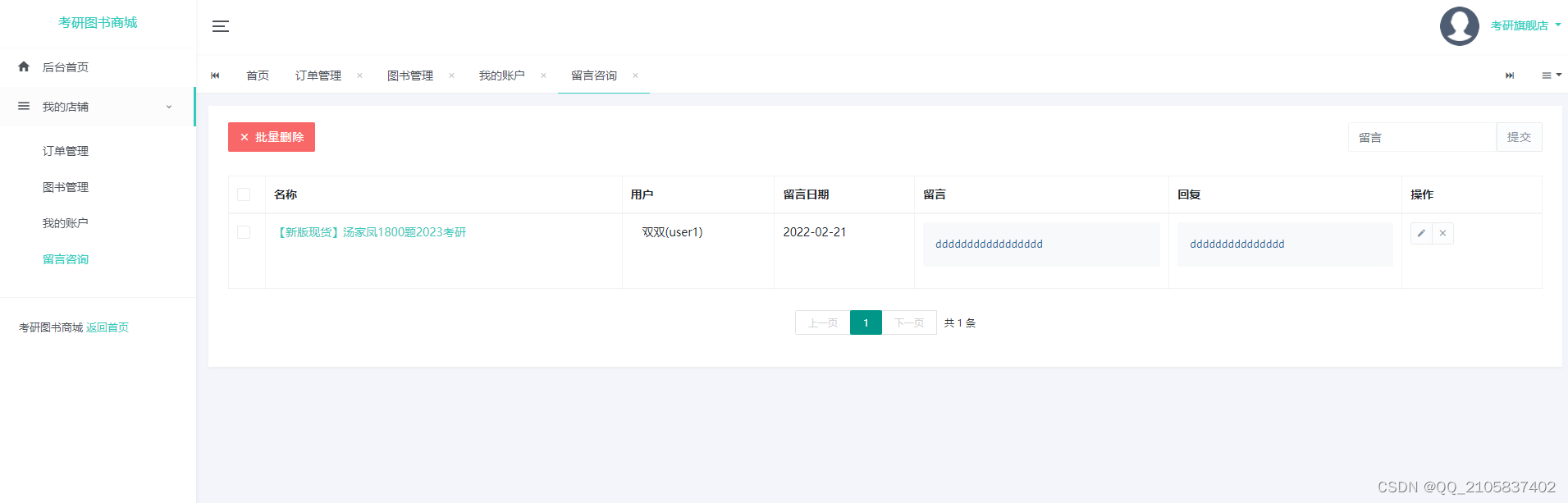Screen dimensions: 1568x503
Task: Click the 名称 column header
Action: click(x=286, y=194)
